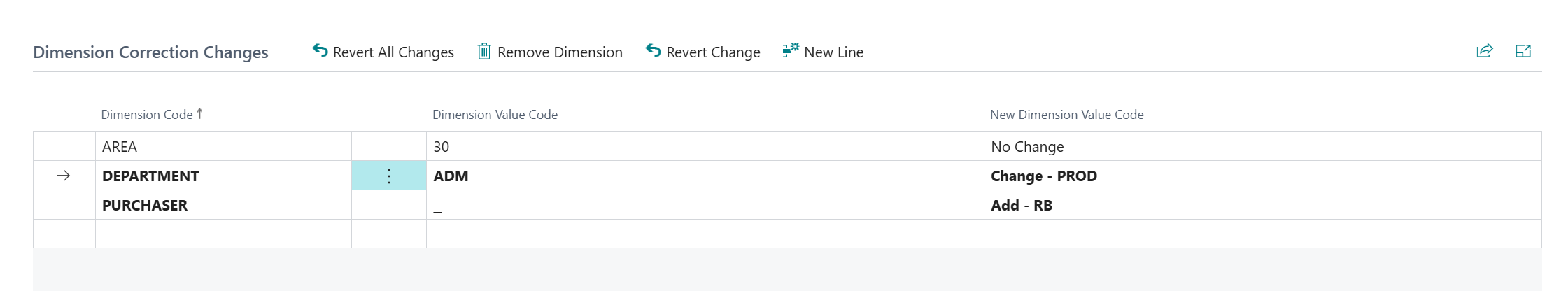Image resolution: width=1568 pixels, height=291 pixels.
Task: Choose the Remove Dimension action
Action: click(560, 52)
